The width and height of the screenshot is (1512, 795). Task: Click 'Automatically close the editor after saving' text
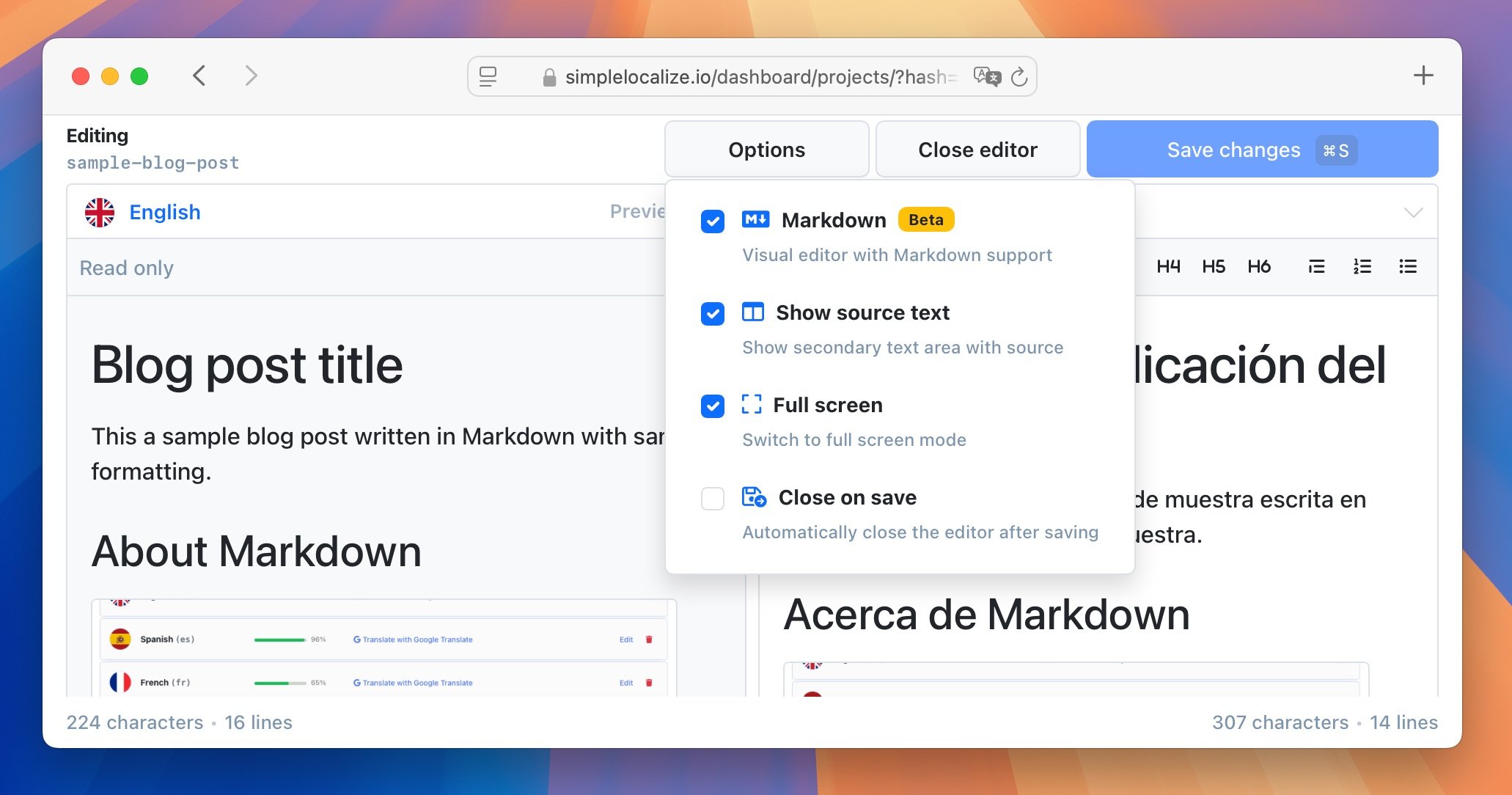coord(920,532)
